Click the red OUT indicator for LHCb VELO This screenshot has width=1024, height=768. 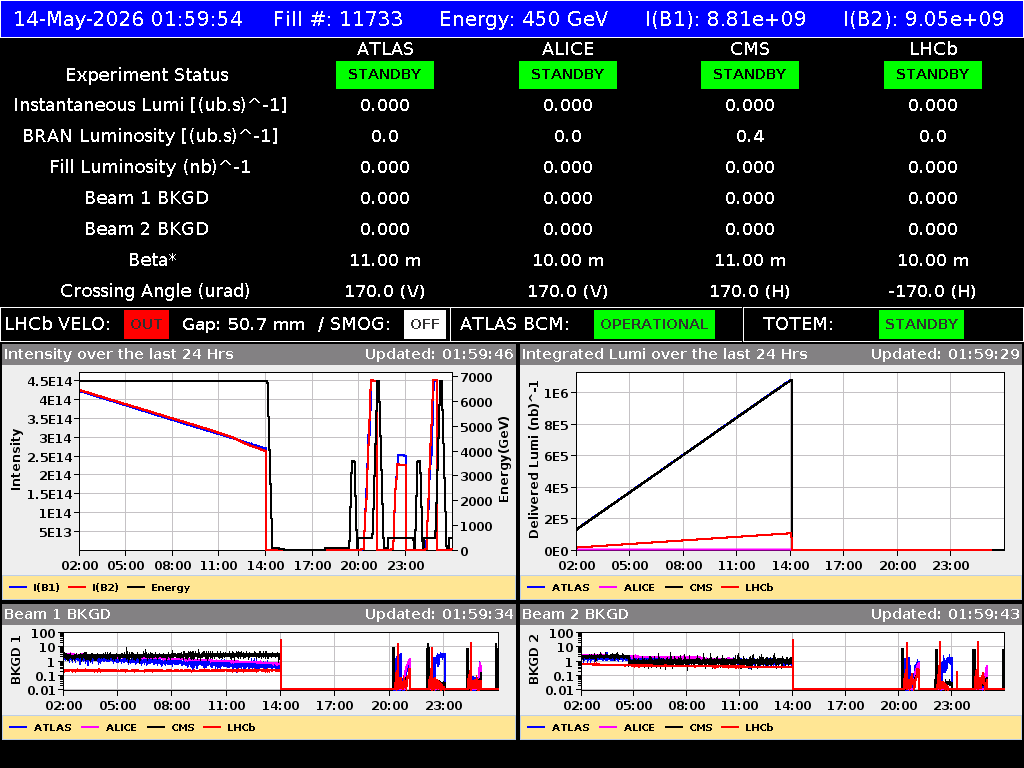pyautogui.click(x=146, y=324)
